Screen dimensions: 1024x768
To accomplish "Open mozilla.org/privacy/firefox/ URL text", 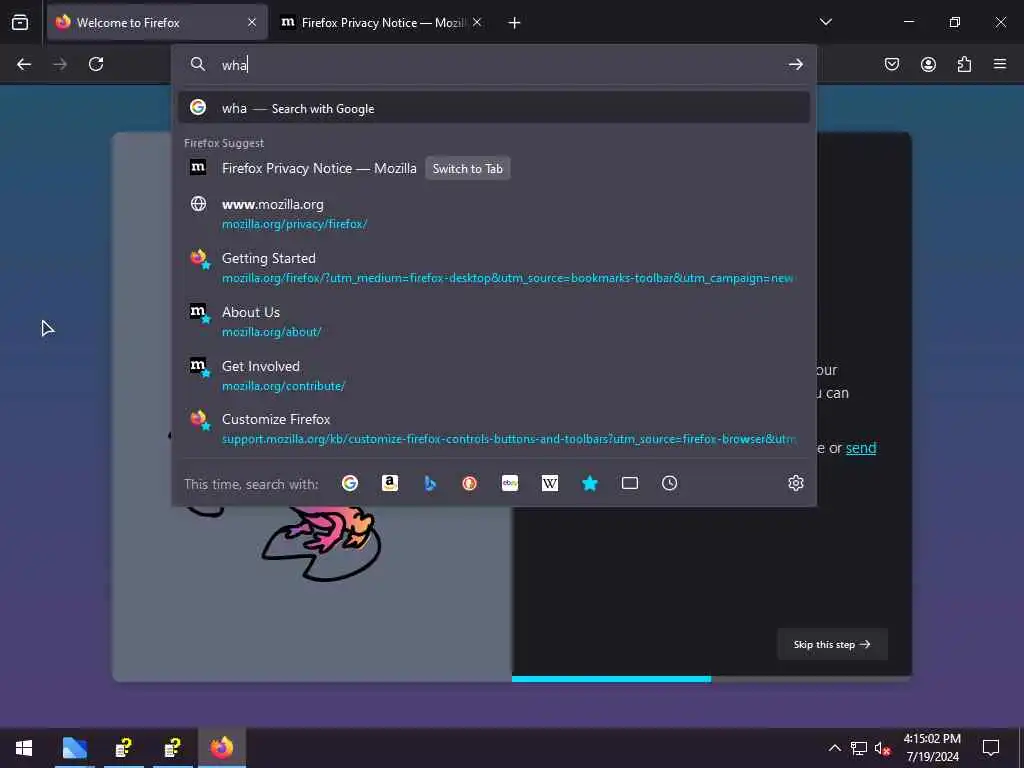I will click(x=295, y=224).
